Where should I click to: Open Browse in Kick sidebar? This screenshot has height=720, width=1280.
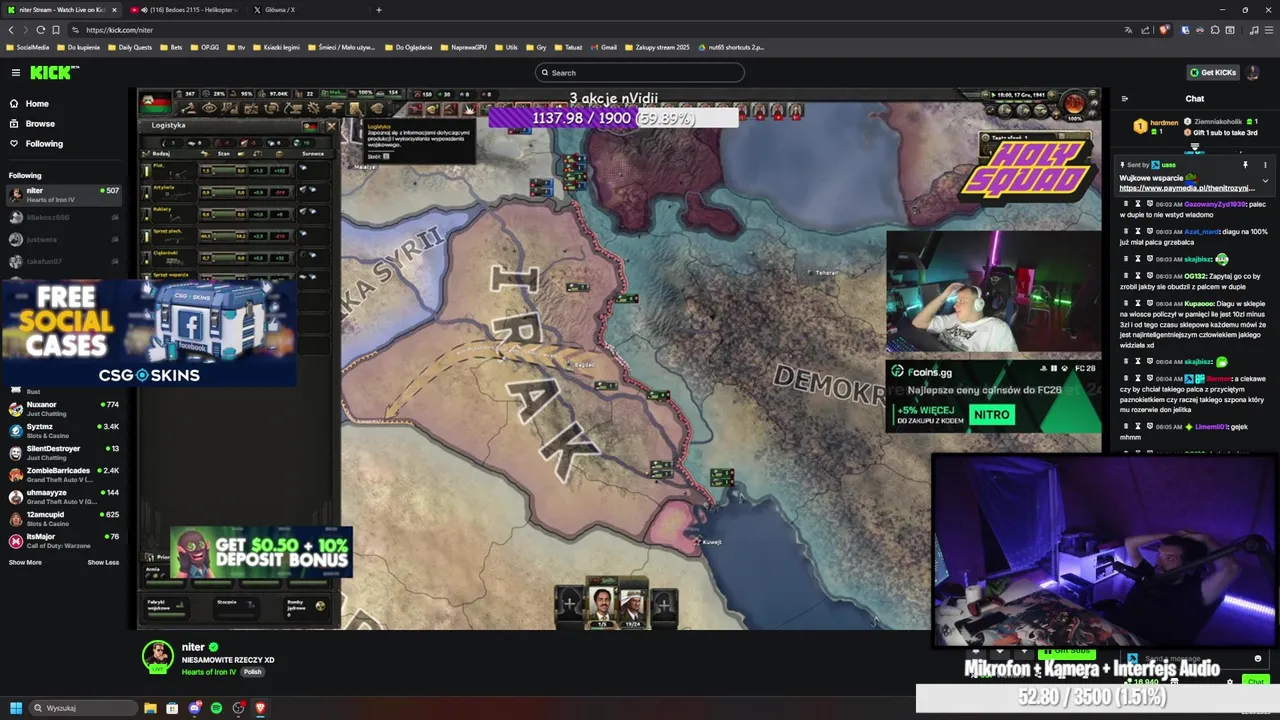click(40, 124)
